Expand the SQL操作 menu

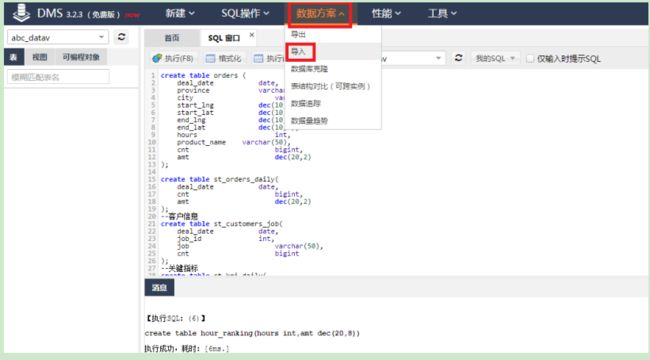point(245,14)
